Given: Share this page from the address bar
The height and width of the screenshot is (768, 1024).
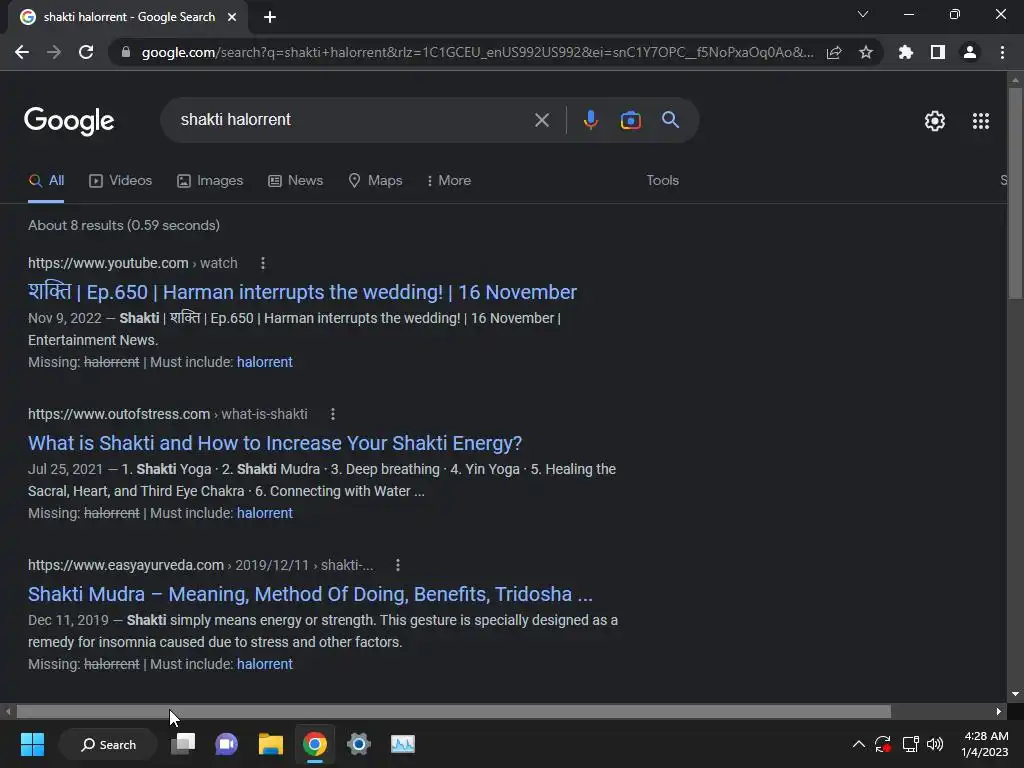Looking at the screenshot, I should (x=834, y=52).
